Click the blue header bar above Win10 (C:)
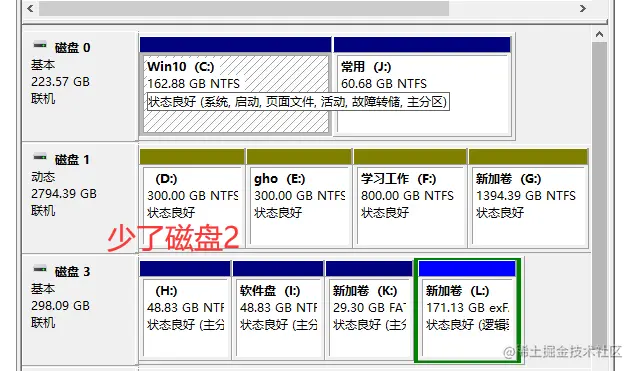This screenshot has width=634, height=371. (x=236, y=44)
